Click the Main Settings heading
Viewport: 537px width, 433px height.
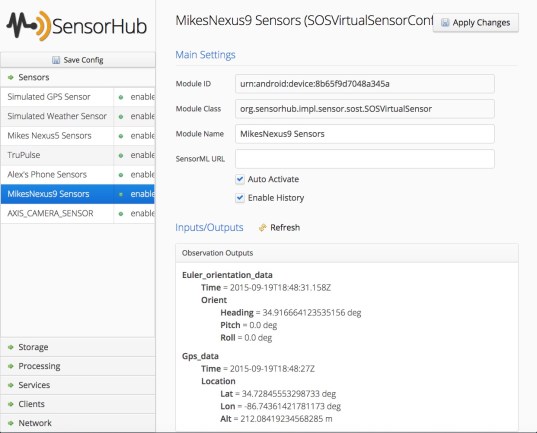(x=205, y=55)
